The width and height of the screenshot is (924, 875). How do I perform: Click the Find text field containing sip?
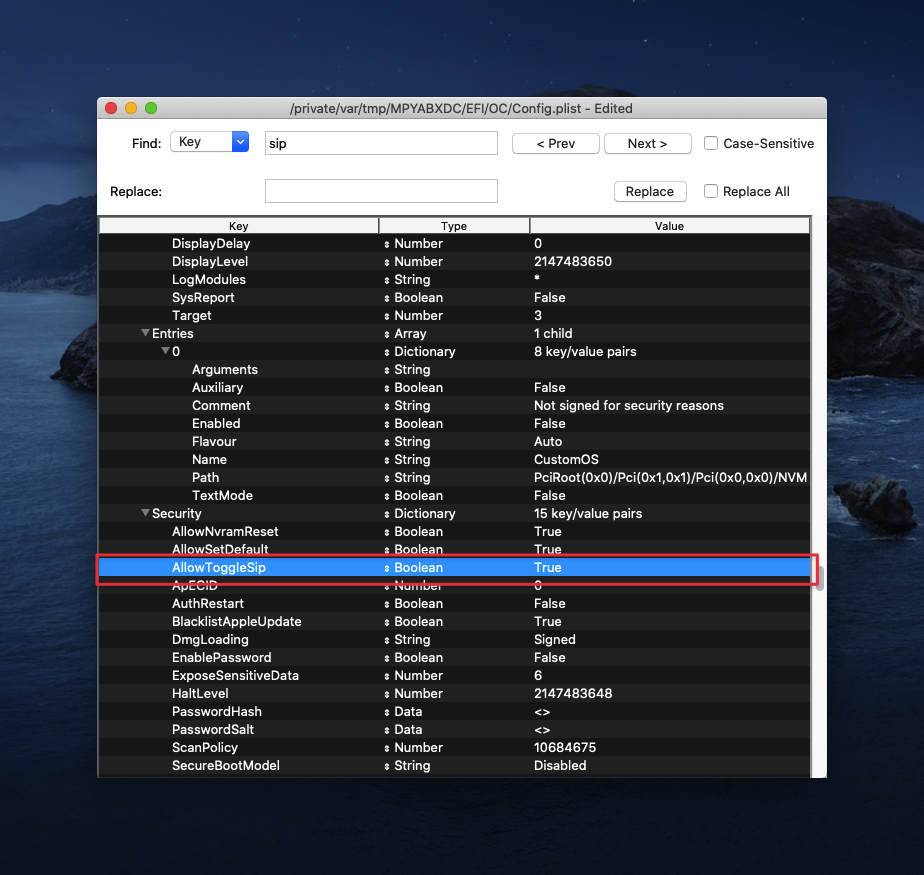point(380,143)
